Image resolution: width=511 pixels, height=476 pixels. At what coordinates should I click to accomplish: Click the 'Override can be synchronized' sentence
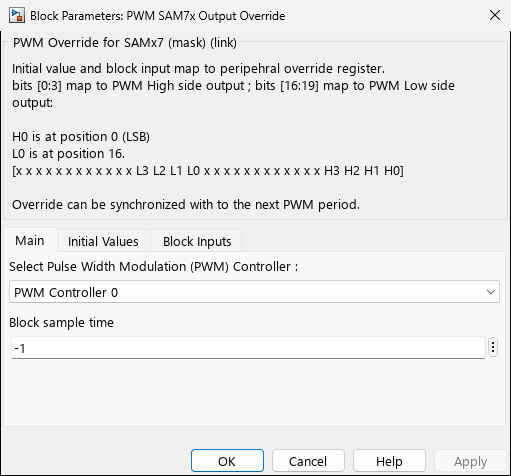[x=186, y=205]
